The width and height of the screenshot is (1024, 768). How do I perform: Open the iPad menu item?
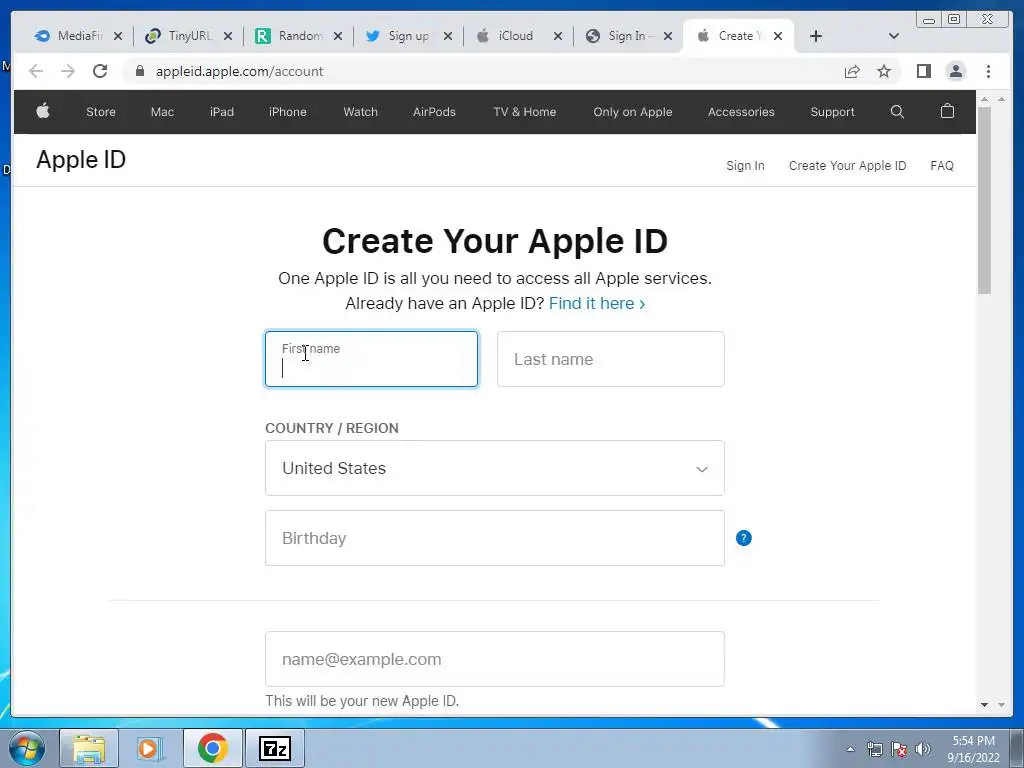221,112
